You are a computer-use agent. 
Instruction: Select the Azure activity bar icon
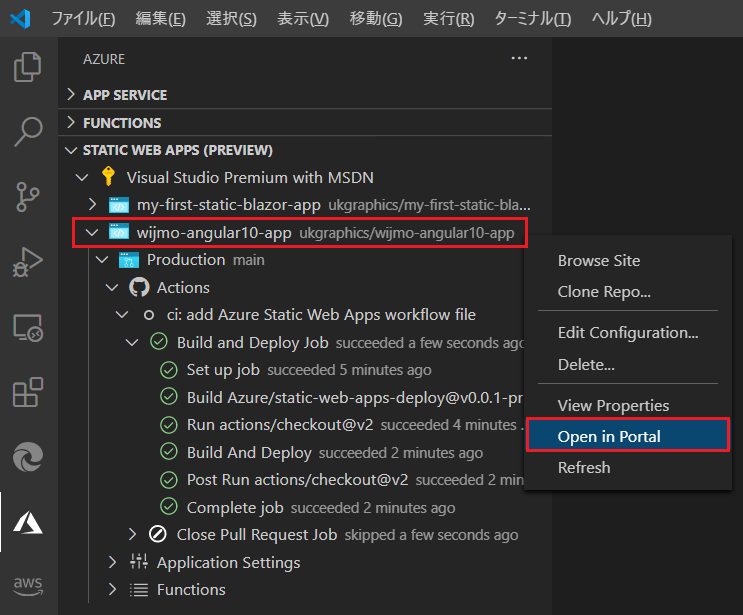point(28,522)
